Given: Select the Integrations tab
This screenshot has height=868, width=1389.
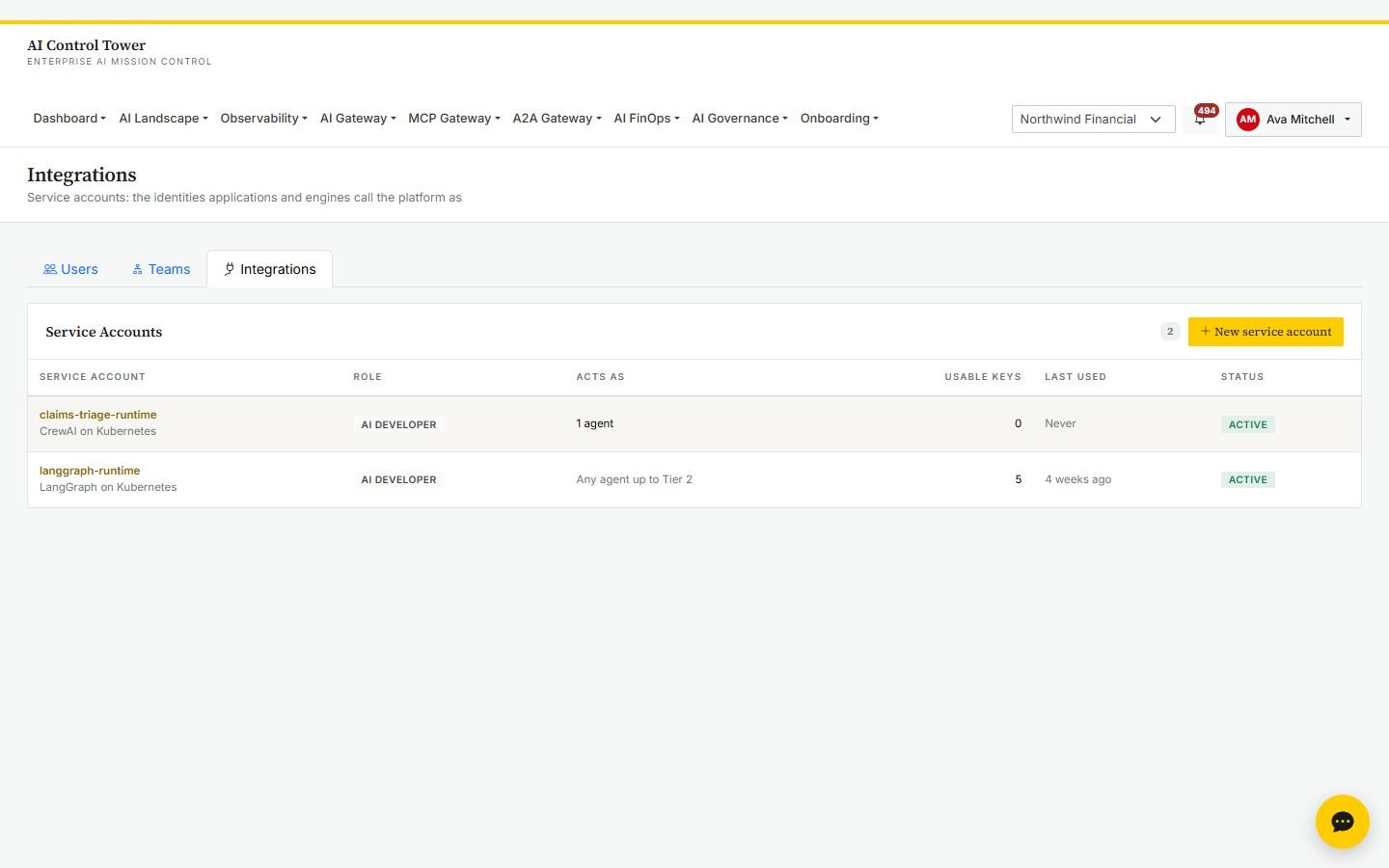Looking at the screenshot, I should (270, 269).
